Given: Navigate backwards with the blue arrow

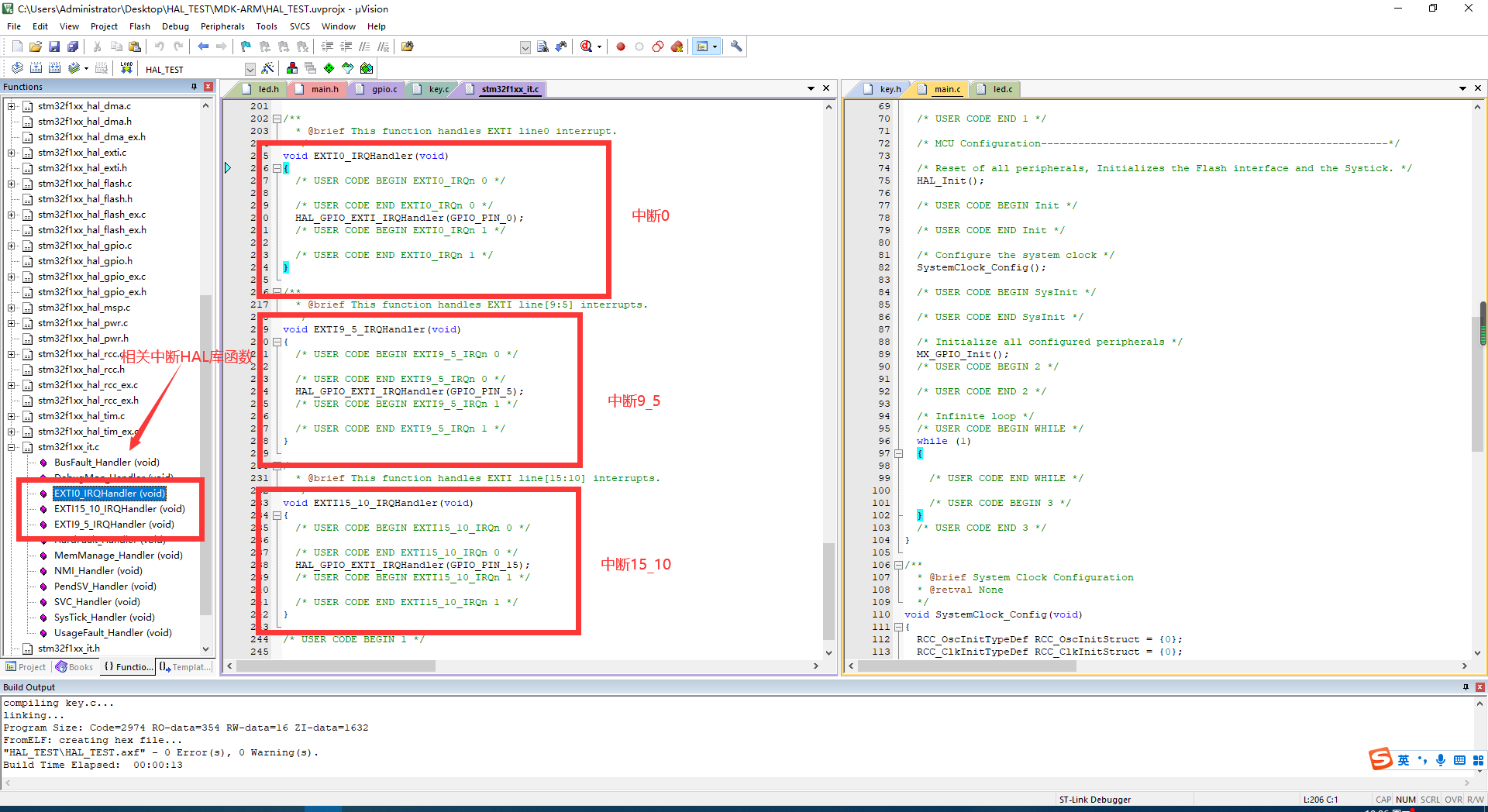Looking at the screenshot, I should tap(203, 46).
